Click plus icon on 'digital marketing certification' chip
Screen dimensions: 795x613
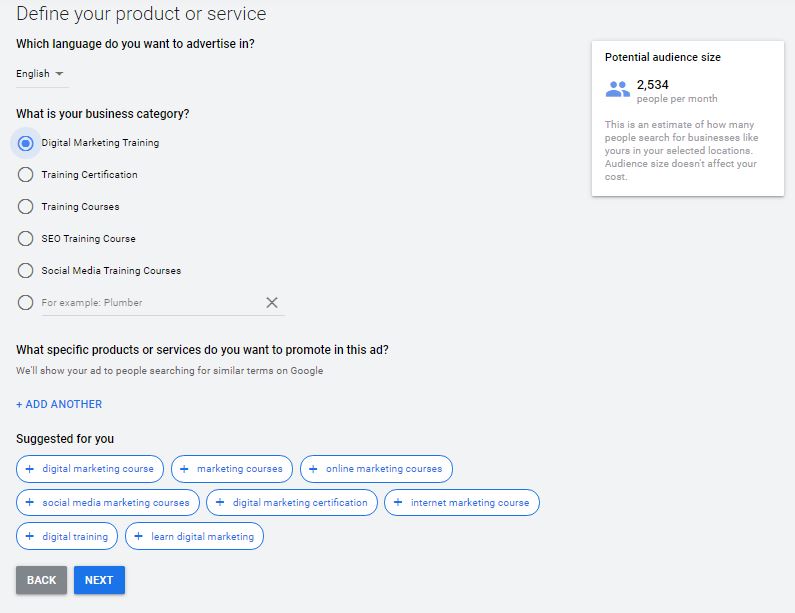pyautogui.click(x=220, y=503)
